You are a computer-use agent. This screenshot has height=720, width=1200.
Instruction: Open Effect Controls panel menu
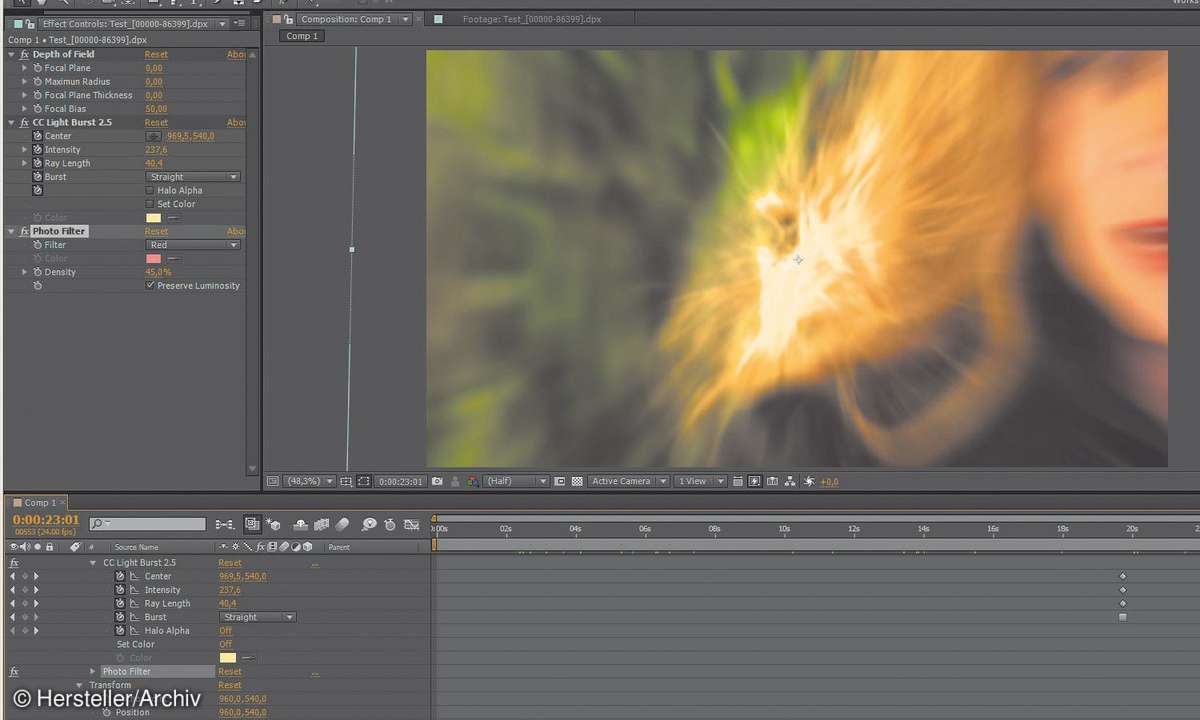coord(240,23)
